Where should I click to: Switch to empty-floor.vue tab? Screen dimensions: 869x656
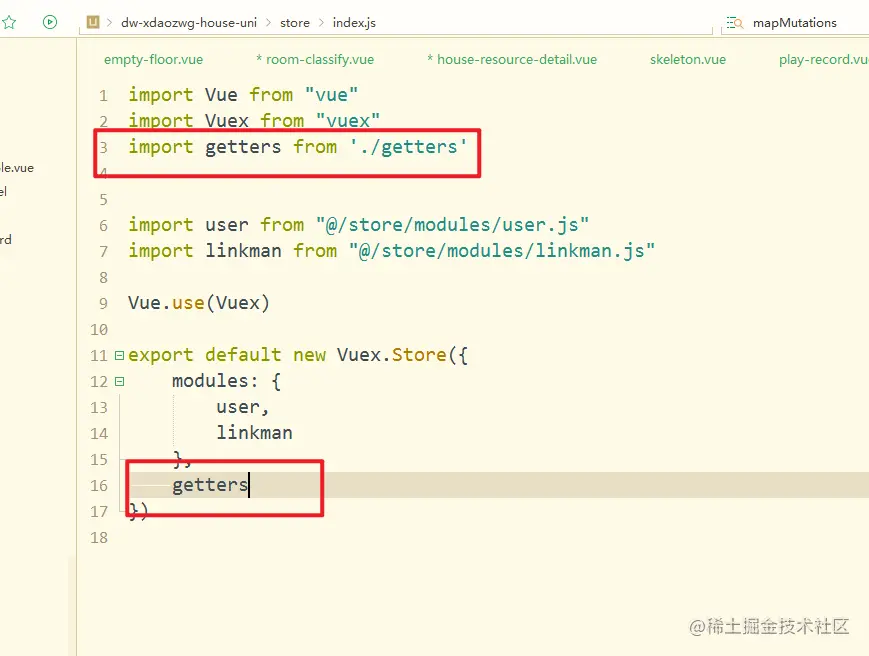[x=154, y=59]
